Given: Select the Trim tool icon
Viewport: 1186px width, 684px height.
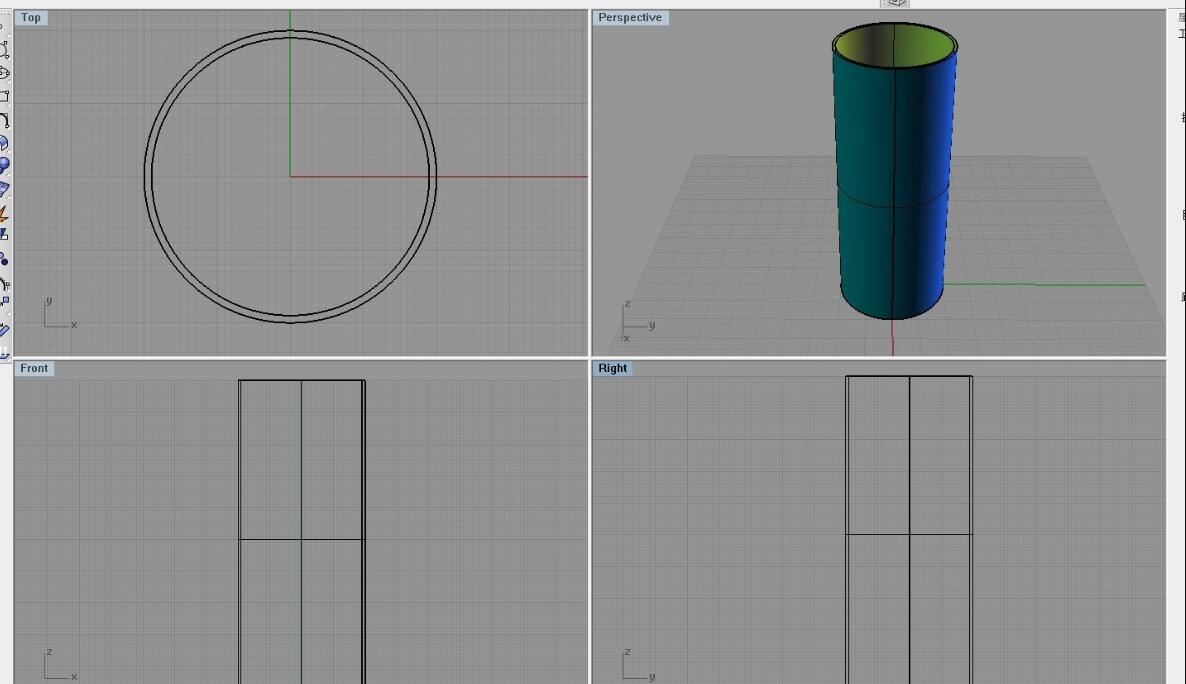Looking at the screenshot, I should [4, 235].
